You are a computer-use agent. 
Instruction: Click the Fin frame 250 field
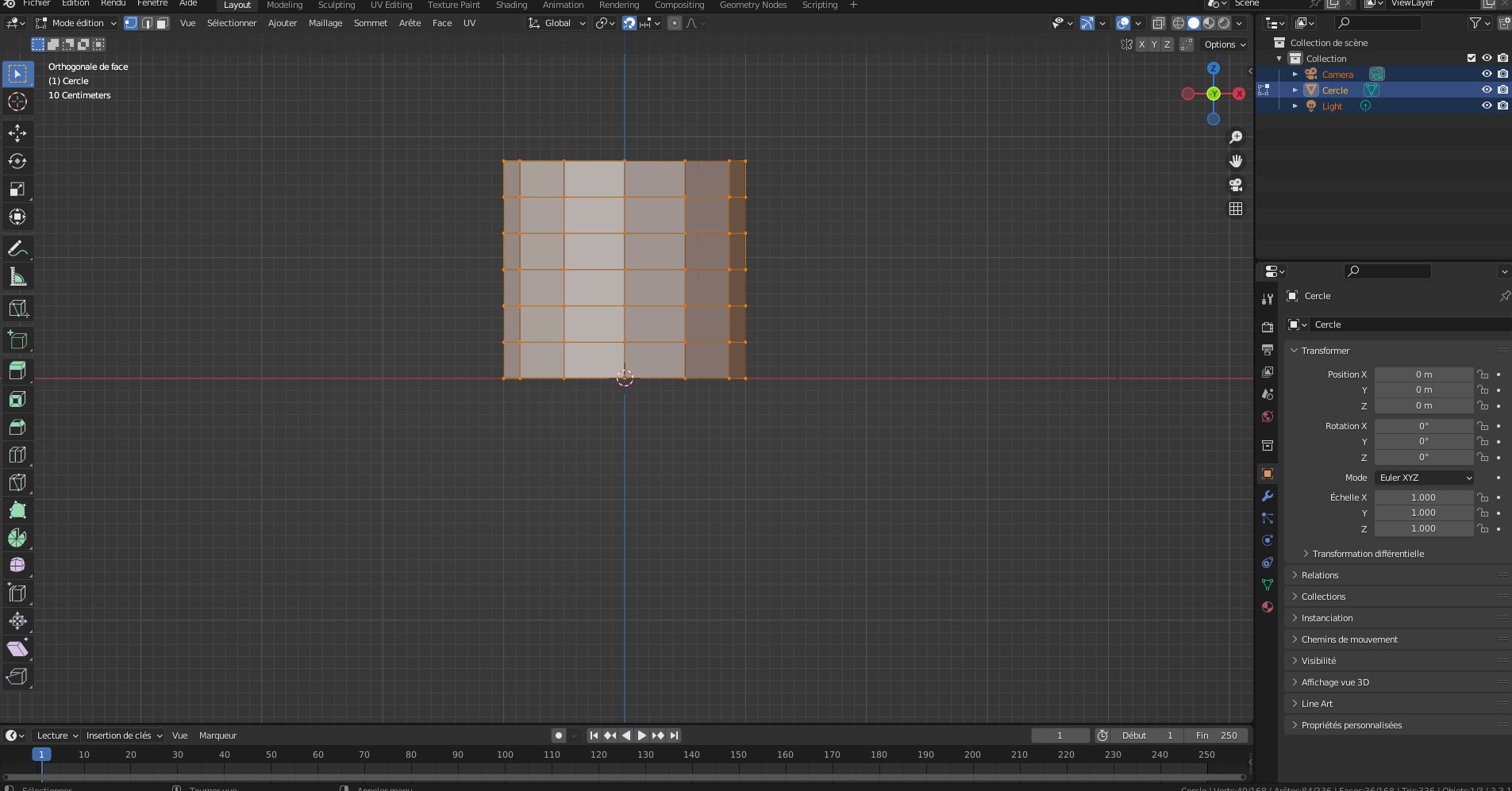1218,735
